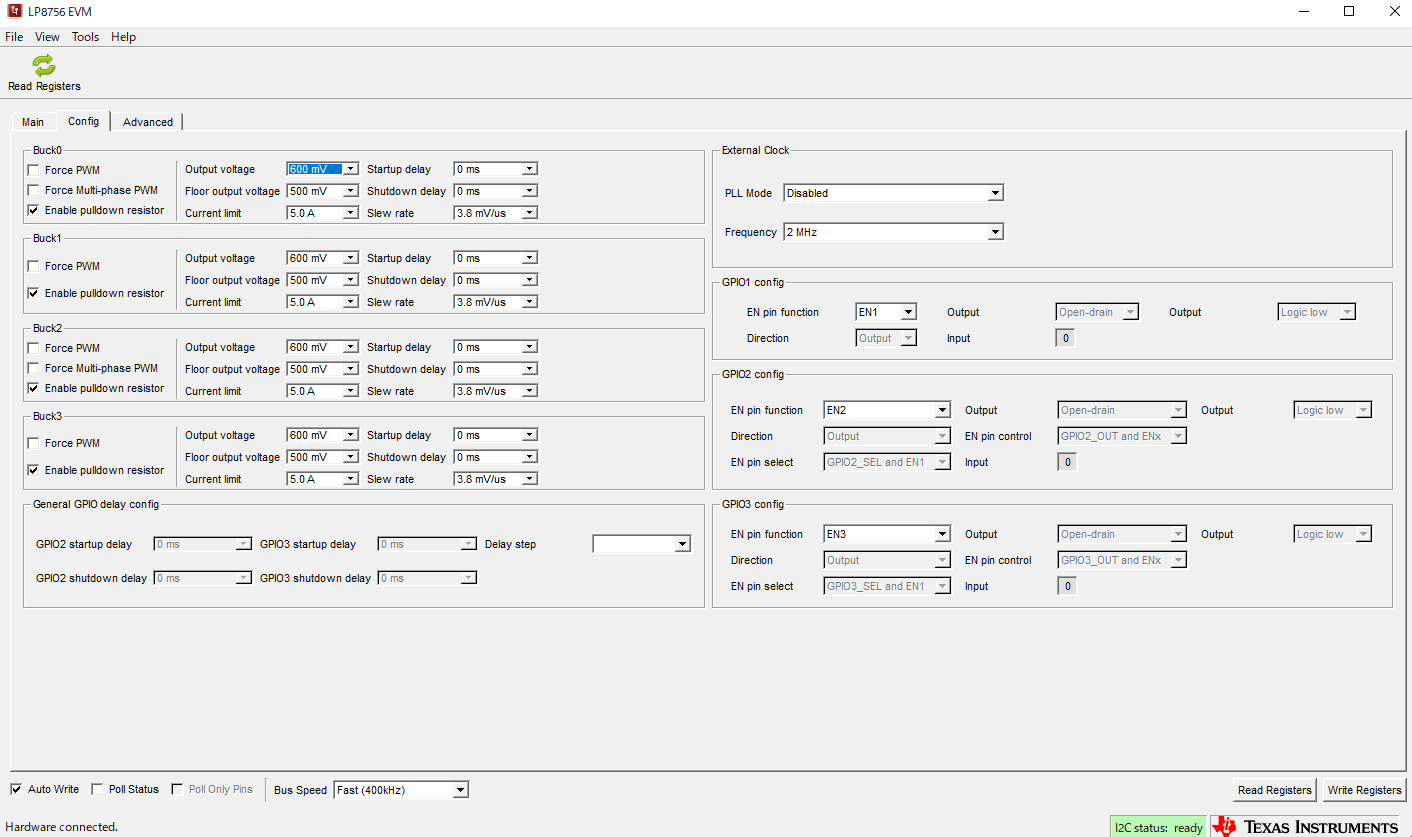Image resolution: width=1412 pixels, height=837 pixels.
Task: Open Buck1 Shutdown delay dropdown
Action: click(x=496, y=280)
